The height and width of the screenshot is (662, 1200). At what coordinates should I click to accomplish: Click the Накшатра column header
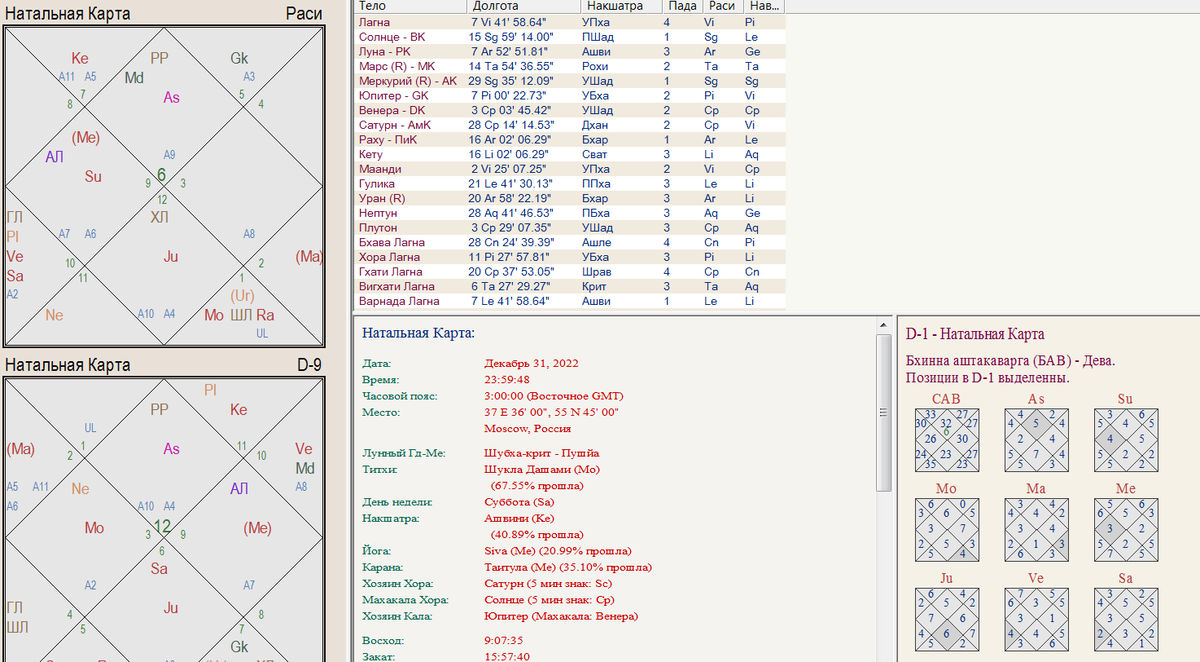620,6
